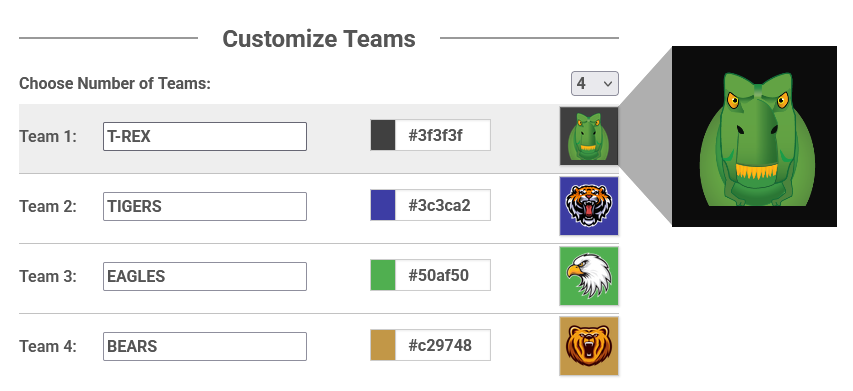Click the Customize Teams heading
Screen dimensions: 853x391
point(319,39)
